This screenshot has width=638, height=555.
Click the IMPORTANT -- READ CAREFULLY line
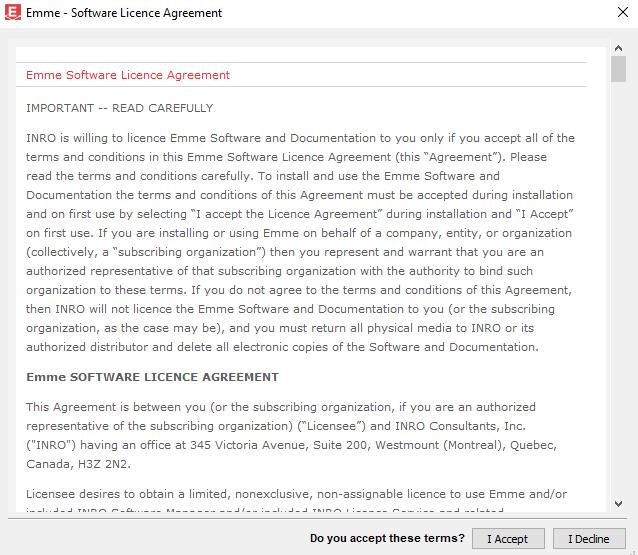click(x=120, y=108)
